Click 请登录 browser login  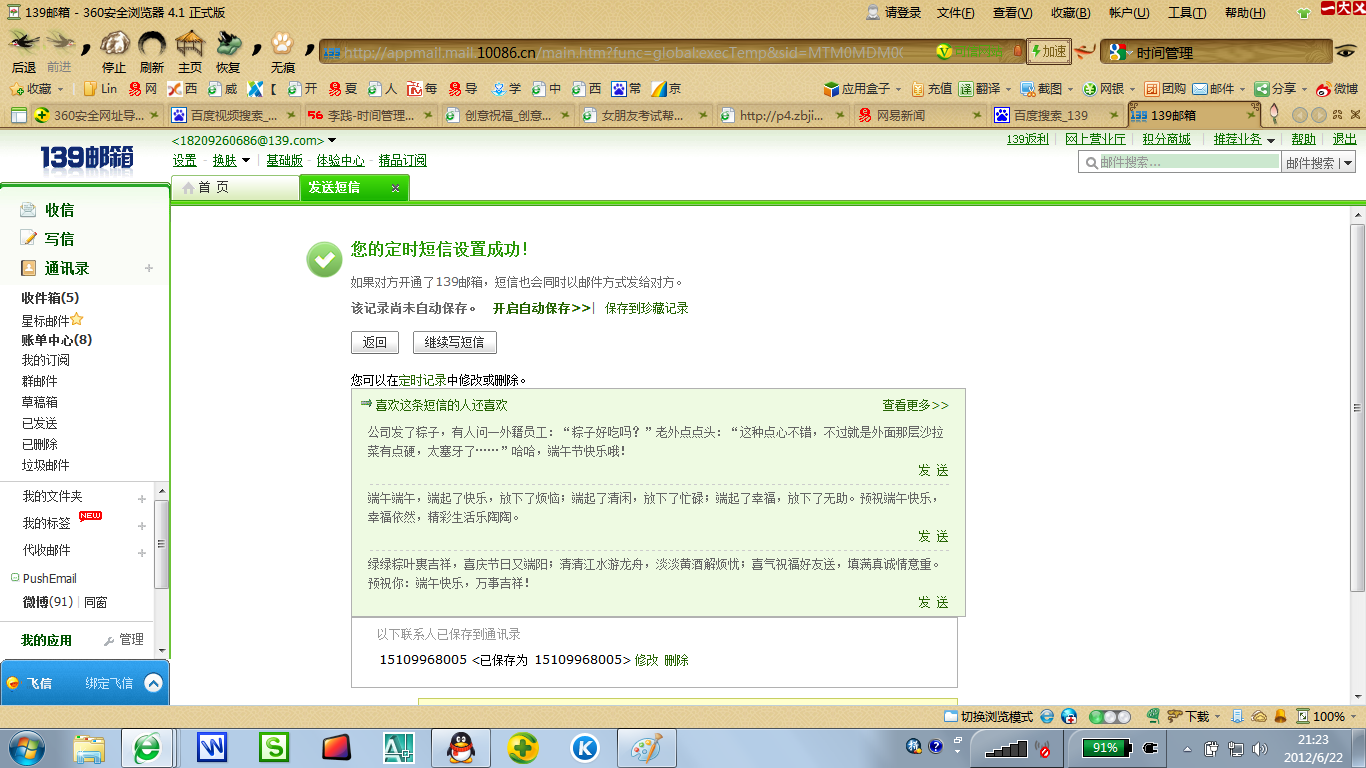(893, 13)
